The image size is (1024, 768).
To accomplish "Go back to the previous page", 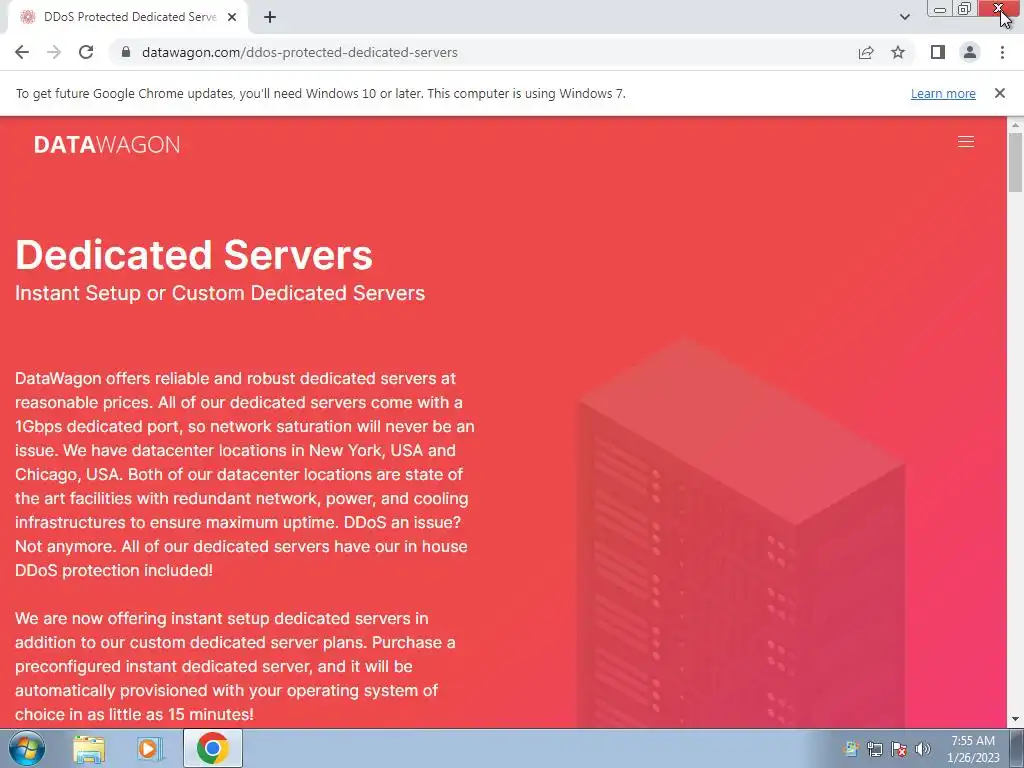I will pos(22,52).
